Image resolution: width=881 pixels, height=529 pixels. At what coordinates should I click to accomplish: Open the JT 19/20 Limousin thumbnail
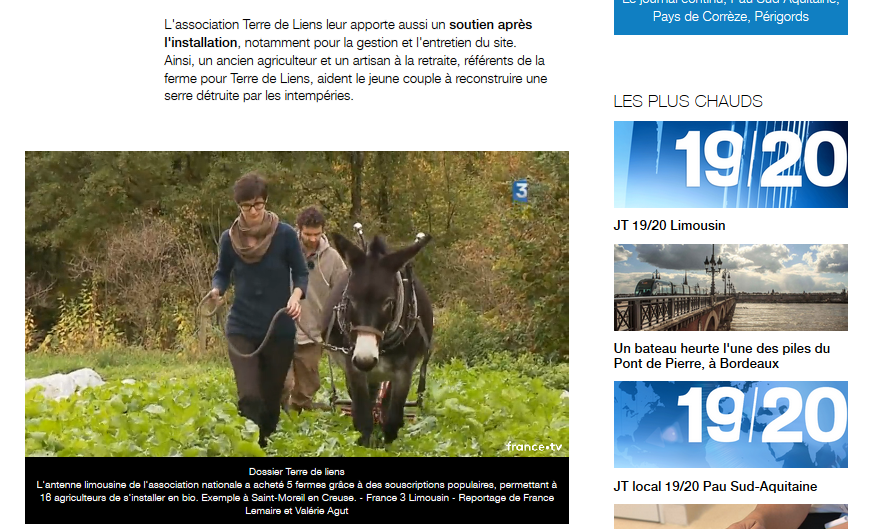click(730, 165)
